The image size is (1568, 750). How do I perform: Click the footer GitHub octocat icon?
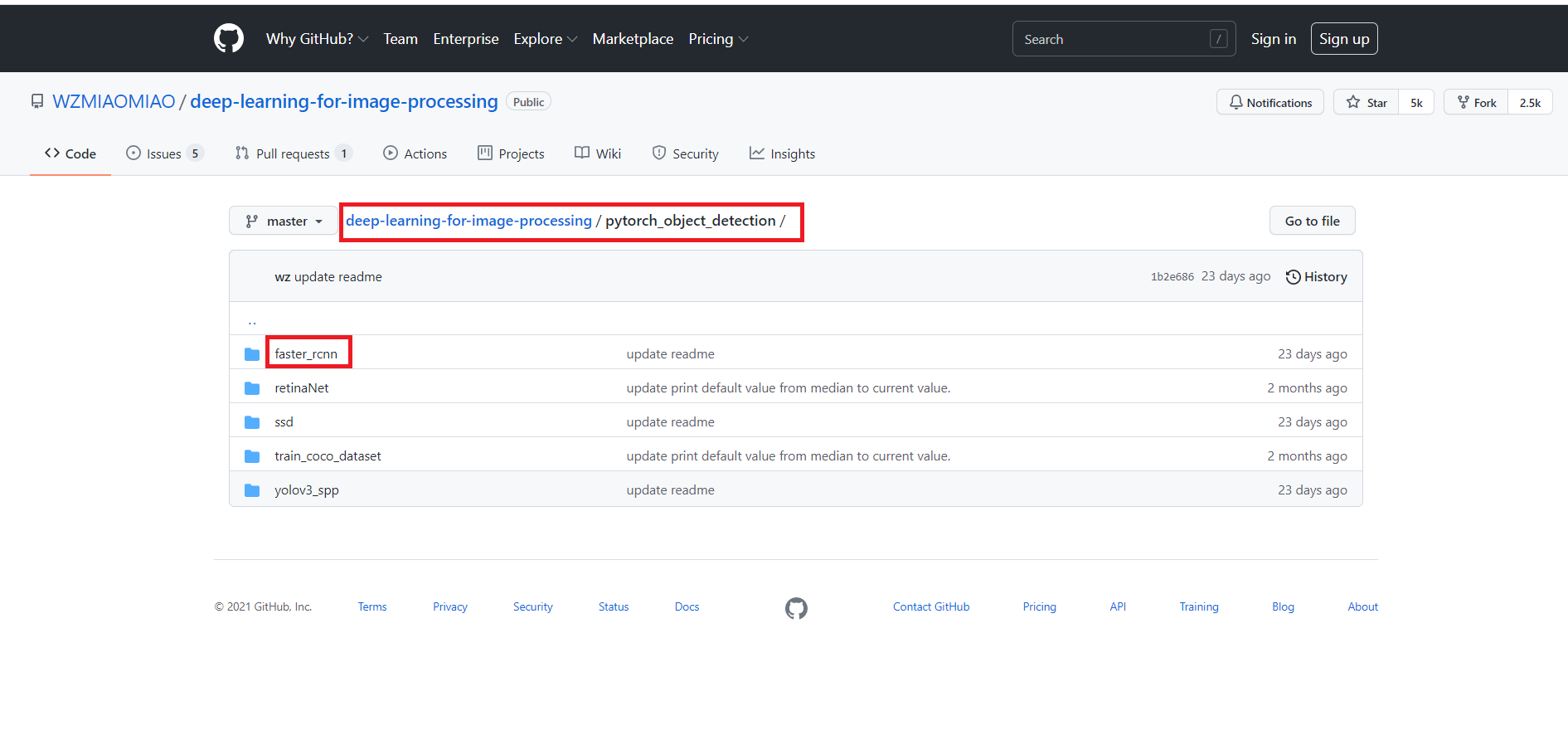click(x=796, y=608)
